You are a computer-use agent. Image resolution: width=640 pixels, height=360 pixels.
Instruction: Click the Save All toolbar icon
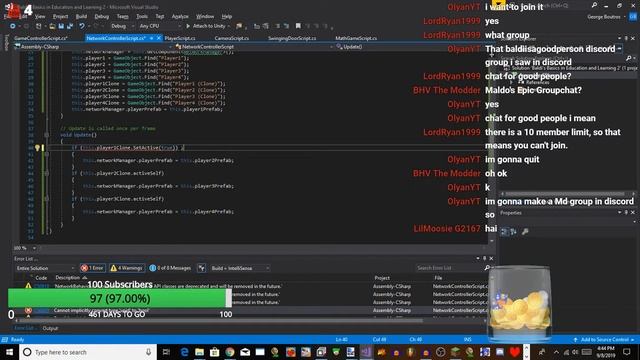coord(69,26)
